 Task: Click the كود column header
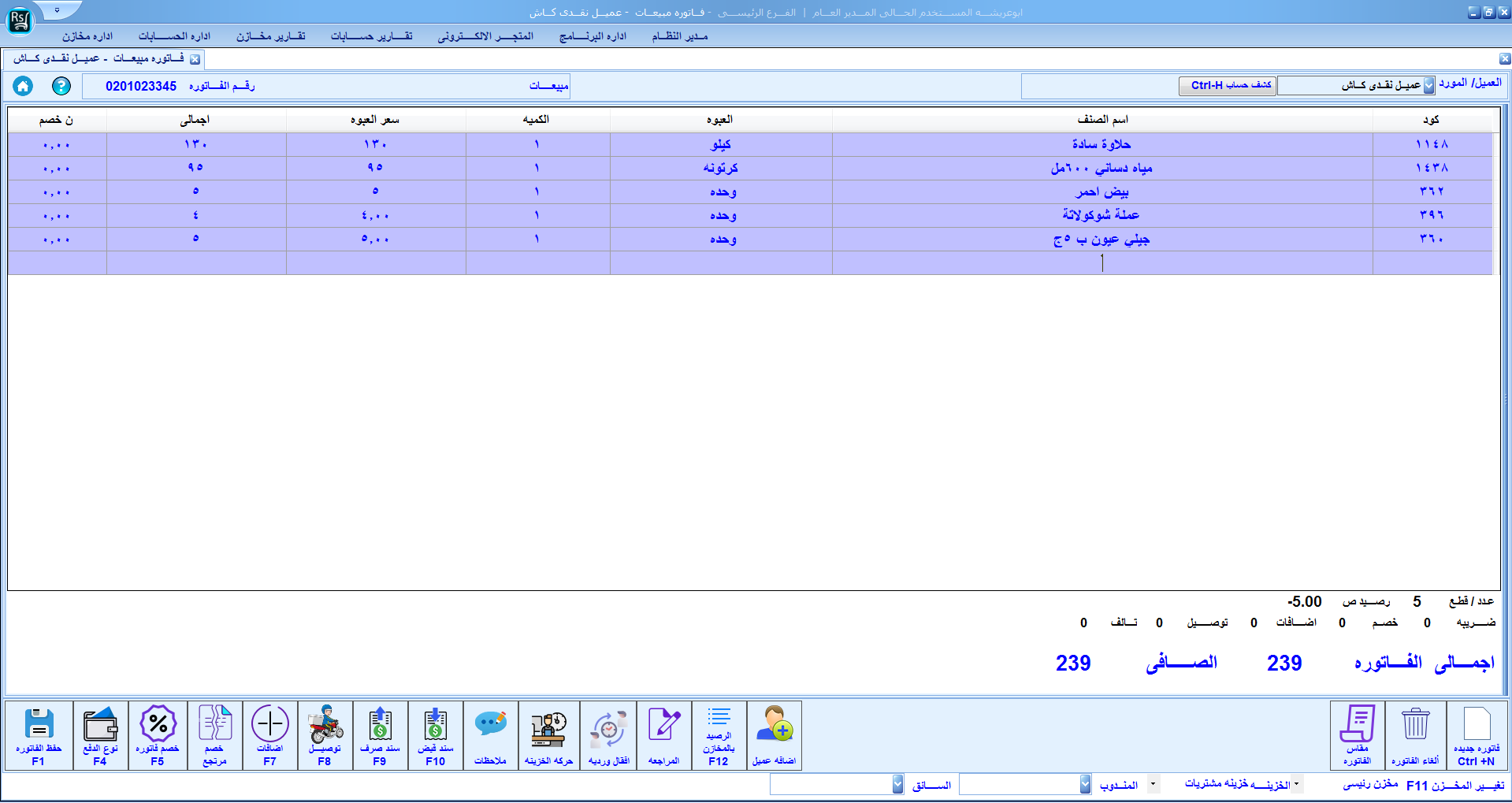[x=1432, y=120]
